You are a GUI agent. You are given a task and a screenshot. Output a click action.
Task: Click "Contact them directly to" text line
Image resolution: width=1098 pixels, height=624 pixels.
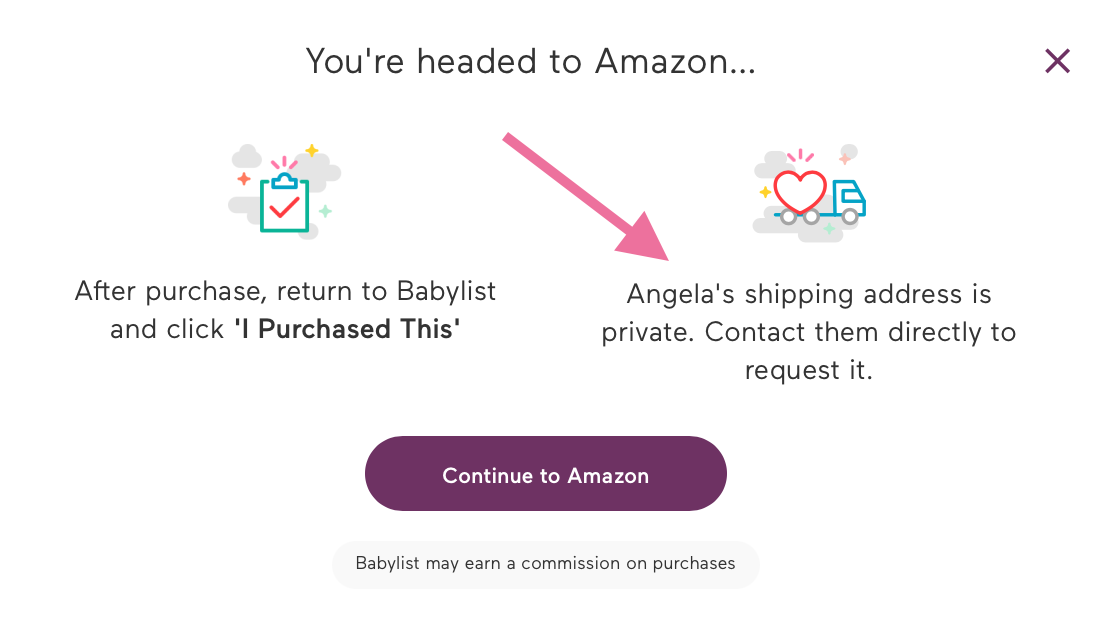[x=860, y=332]
